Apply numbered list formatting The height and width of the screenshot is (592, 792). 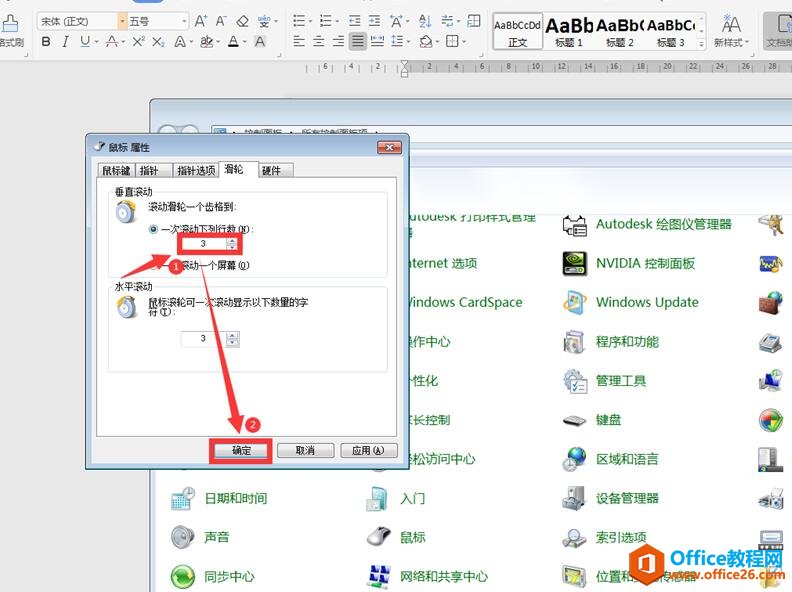coord(326,21)
